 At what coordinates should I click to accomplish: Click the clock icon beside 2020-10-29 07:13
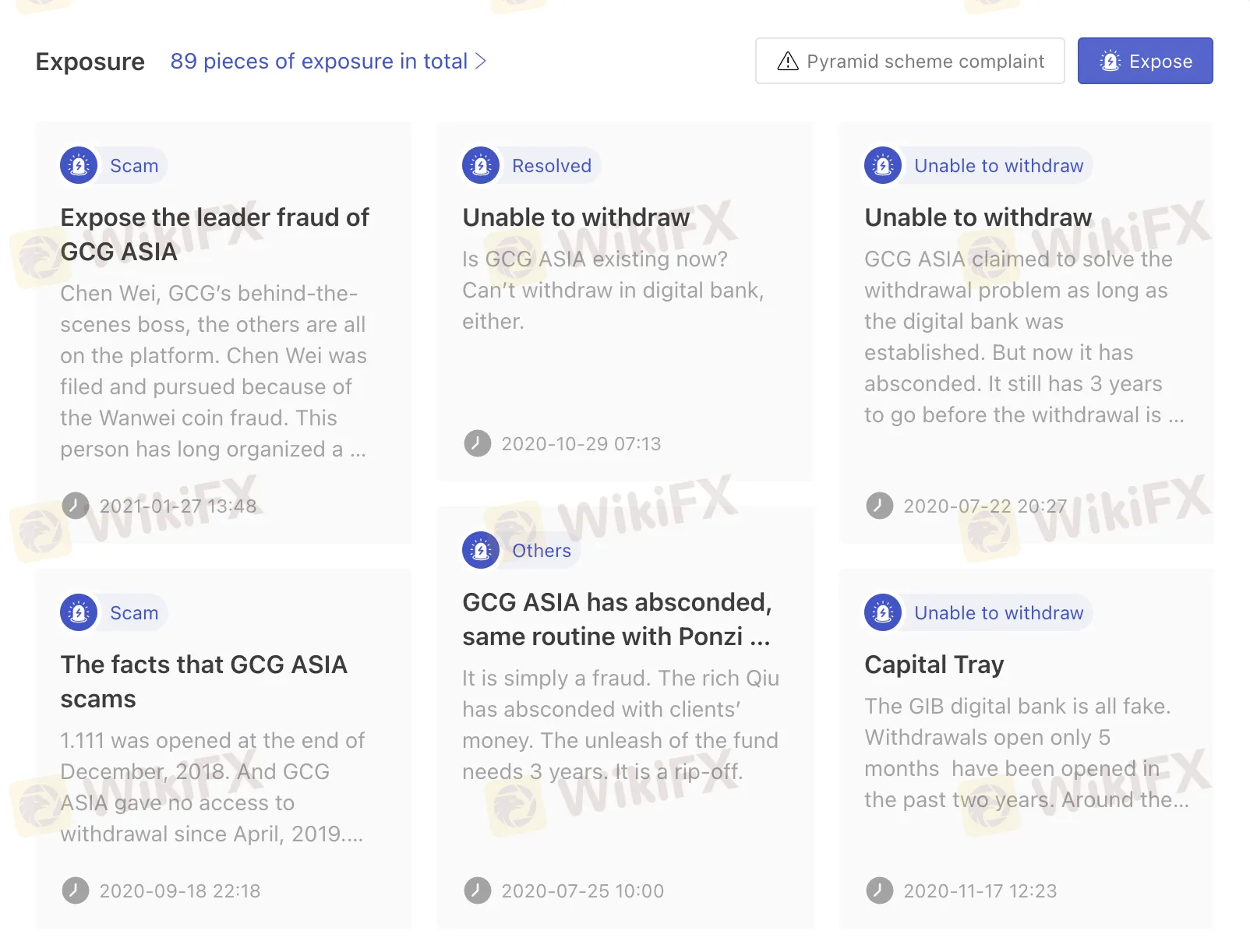(x=478, y=443)
